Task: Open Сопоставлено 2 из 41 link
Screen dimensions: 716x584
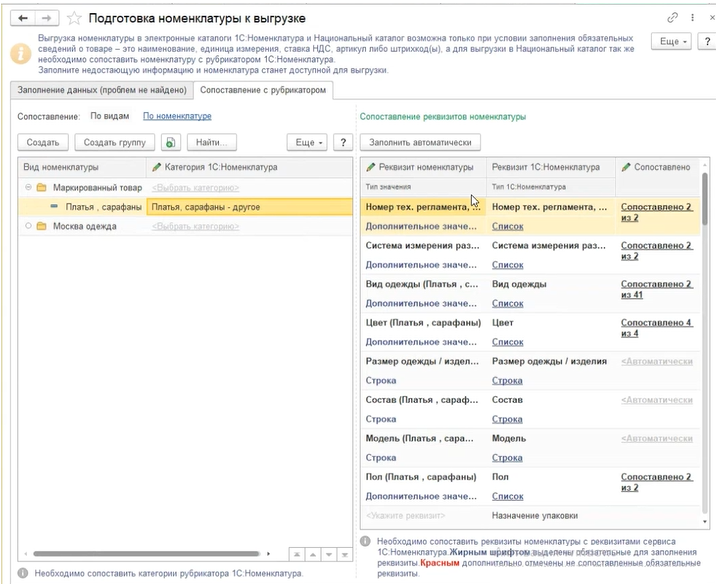Action: click(x=656, y=289)
